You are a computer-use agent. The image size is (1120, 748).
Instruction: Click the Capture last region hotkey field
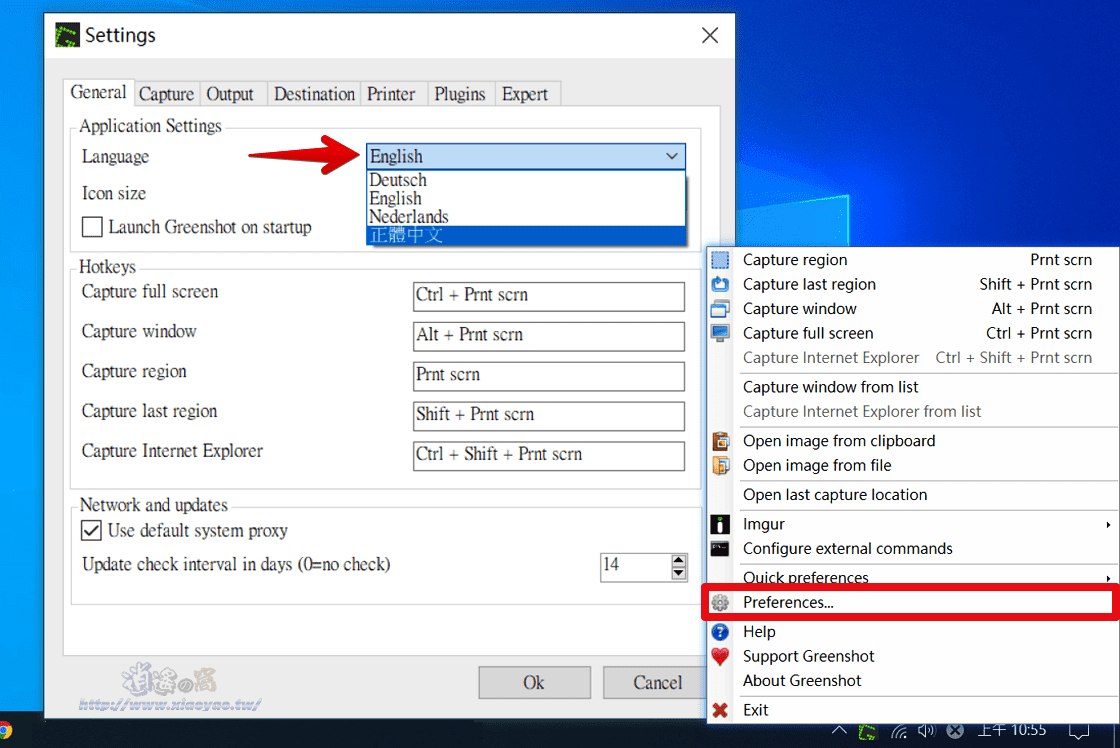pyautogui.click(x=549, y=416)
